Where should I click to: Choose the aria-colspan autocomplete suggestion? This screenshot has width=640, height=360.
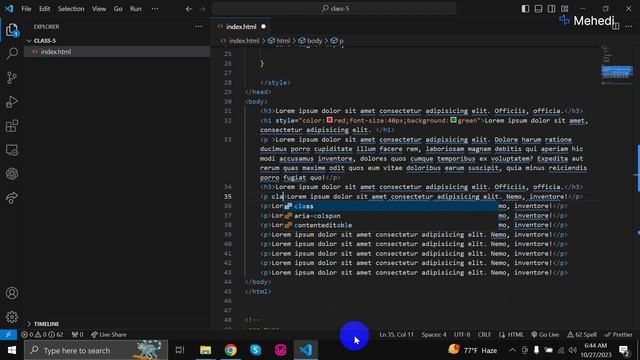(391, 216)
